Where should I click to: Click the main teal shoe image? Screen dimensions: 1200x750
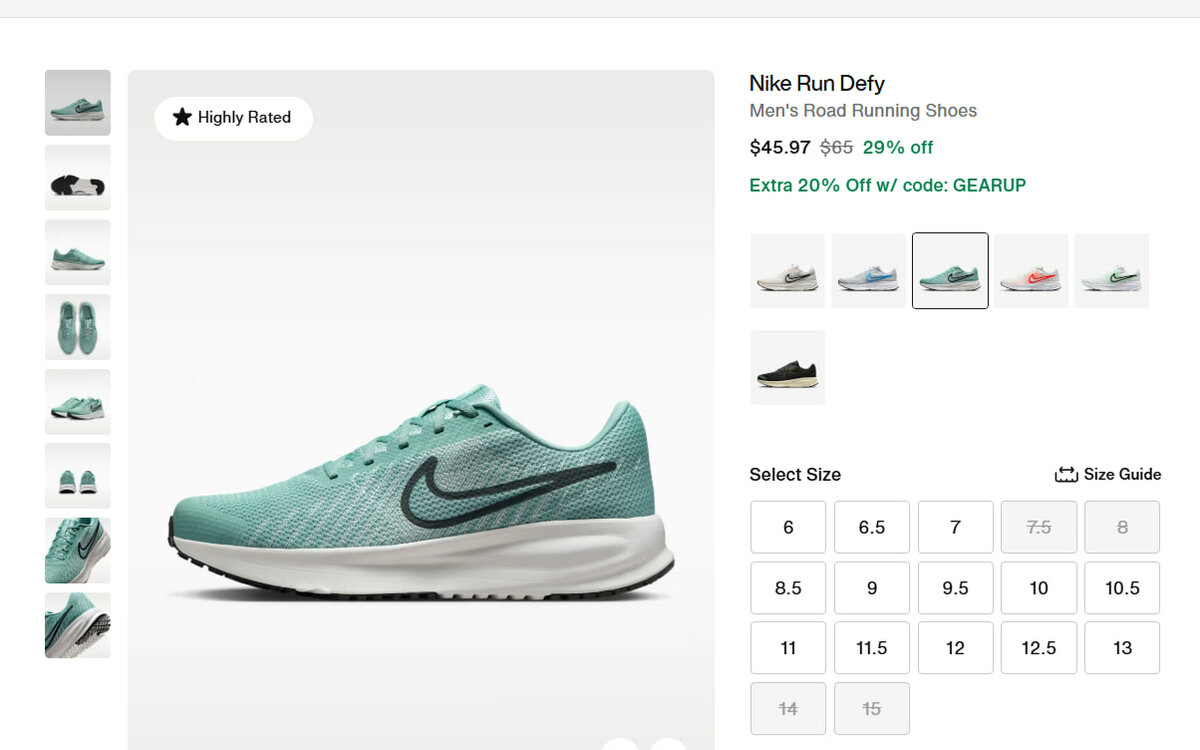[x=420, y=490]
